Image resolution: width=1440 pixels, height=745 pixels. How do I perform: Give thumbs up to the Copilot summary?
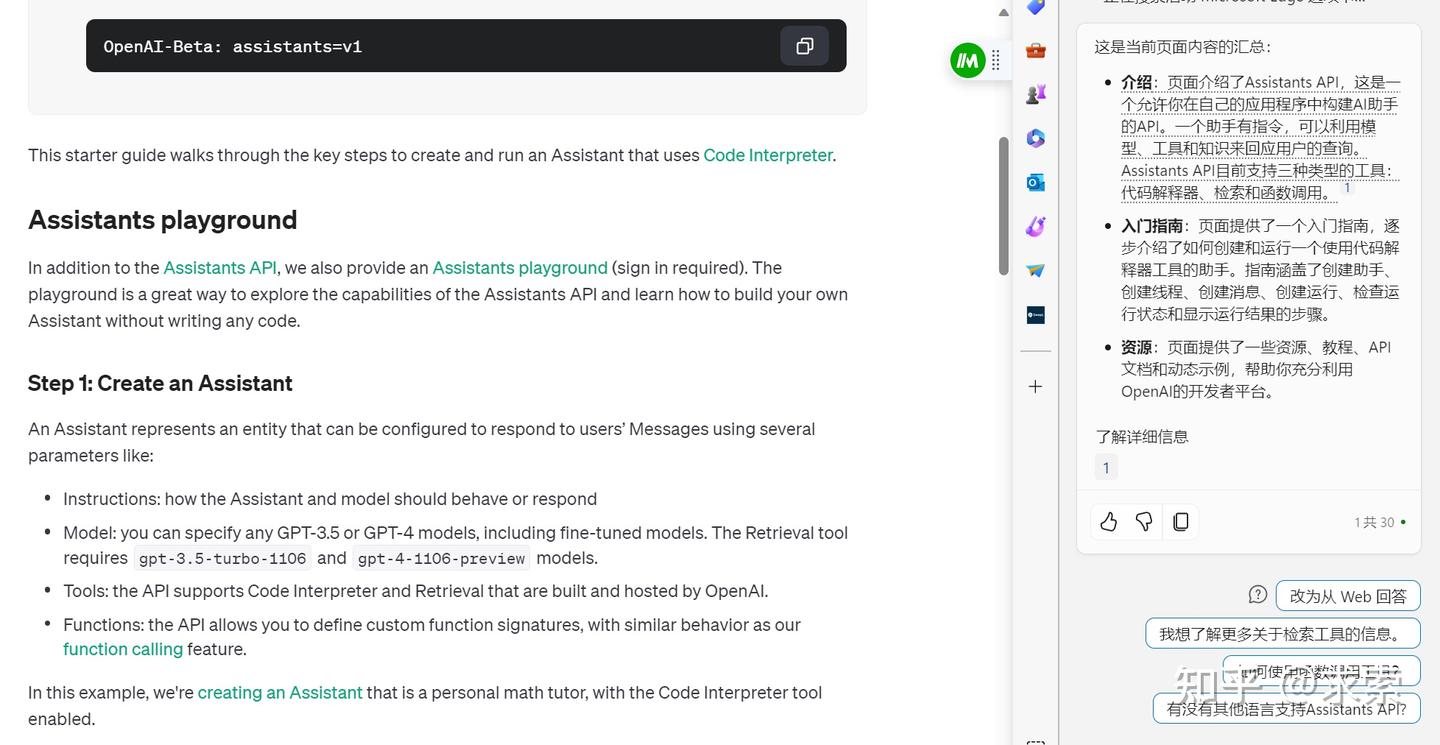click(x=1109, y=521)
